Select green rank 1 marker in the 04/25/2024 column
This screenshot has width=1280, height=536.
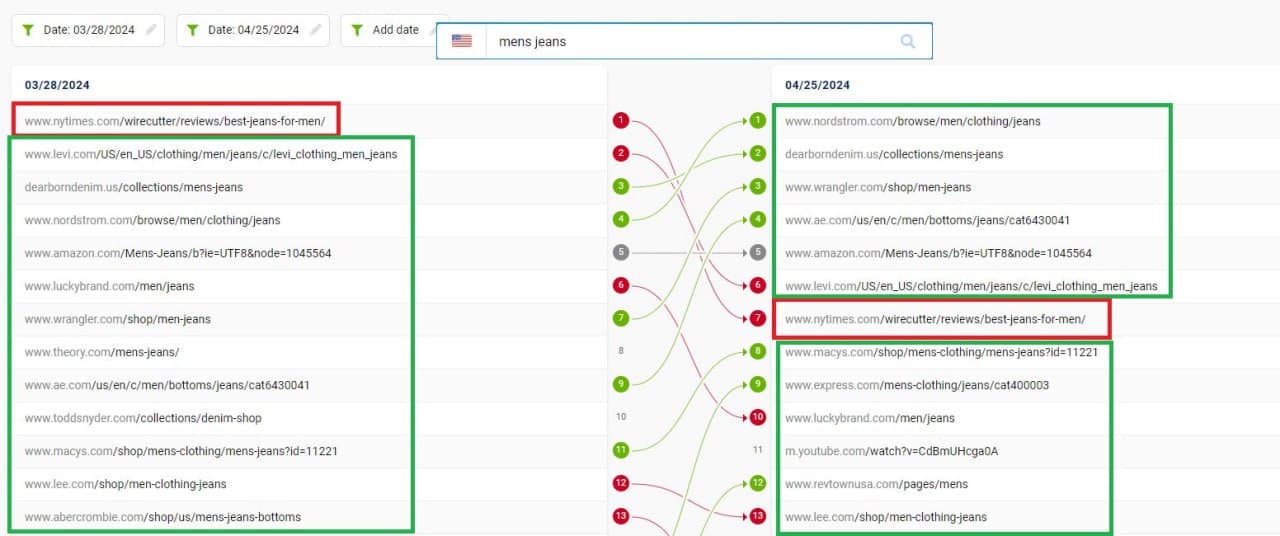point(758,121)
